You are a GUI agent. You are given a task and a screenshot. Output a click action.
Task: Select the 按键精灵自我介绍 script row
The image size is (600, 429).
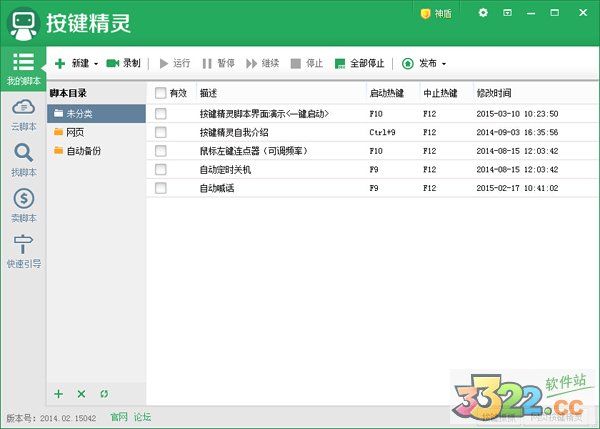(x=373, y=132)
